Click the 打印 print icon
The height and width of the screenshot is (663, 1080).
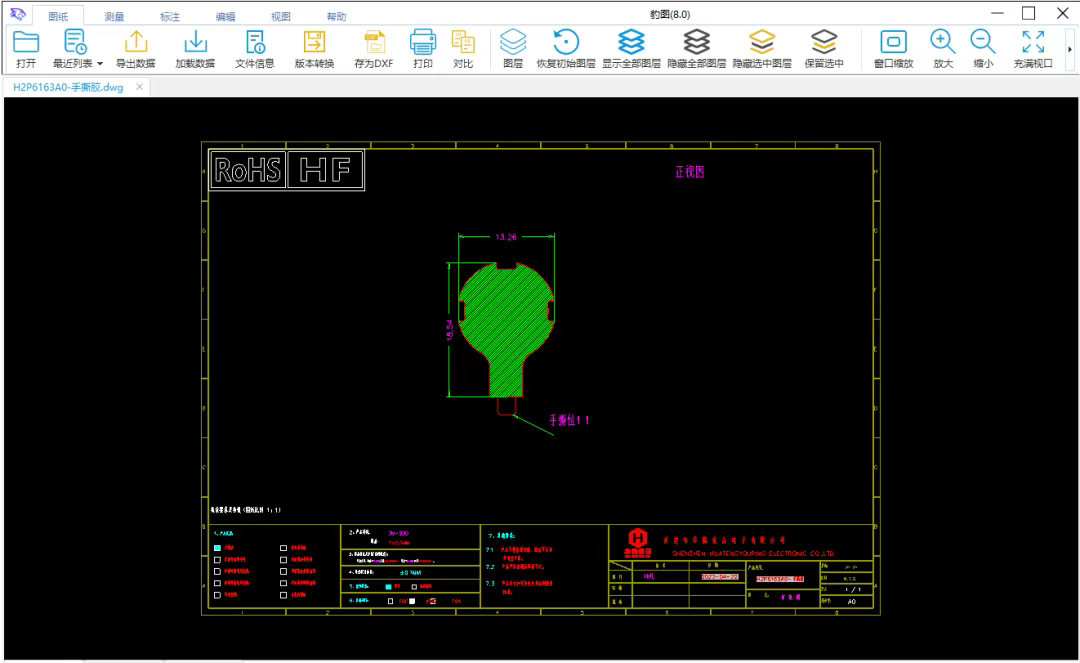422,49
